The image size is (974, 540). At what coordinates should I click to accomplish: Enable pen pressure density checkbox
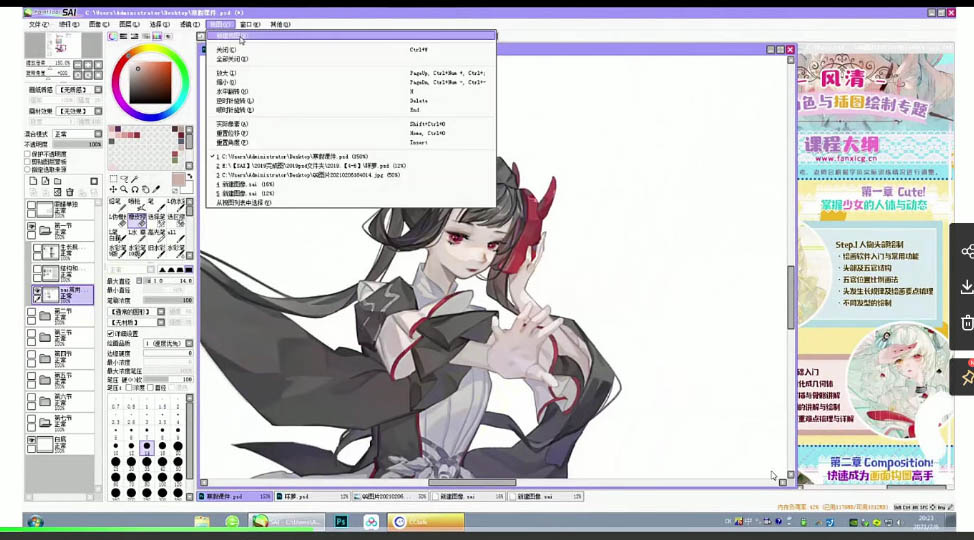(x=129, y=388)
